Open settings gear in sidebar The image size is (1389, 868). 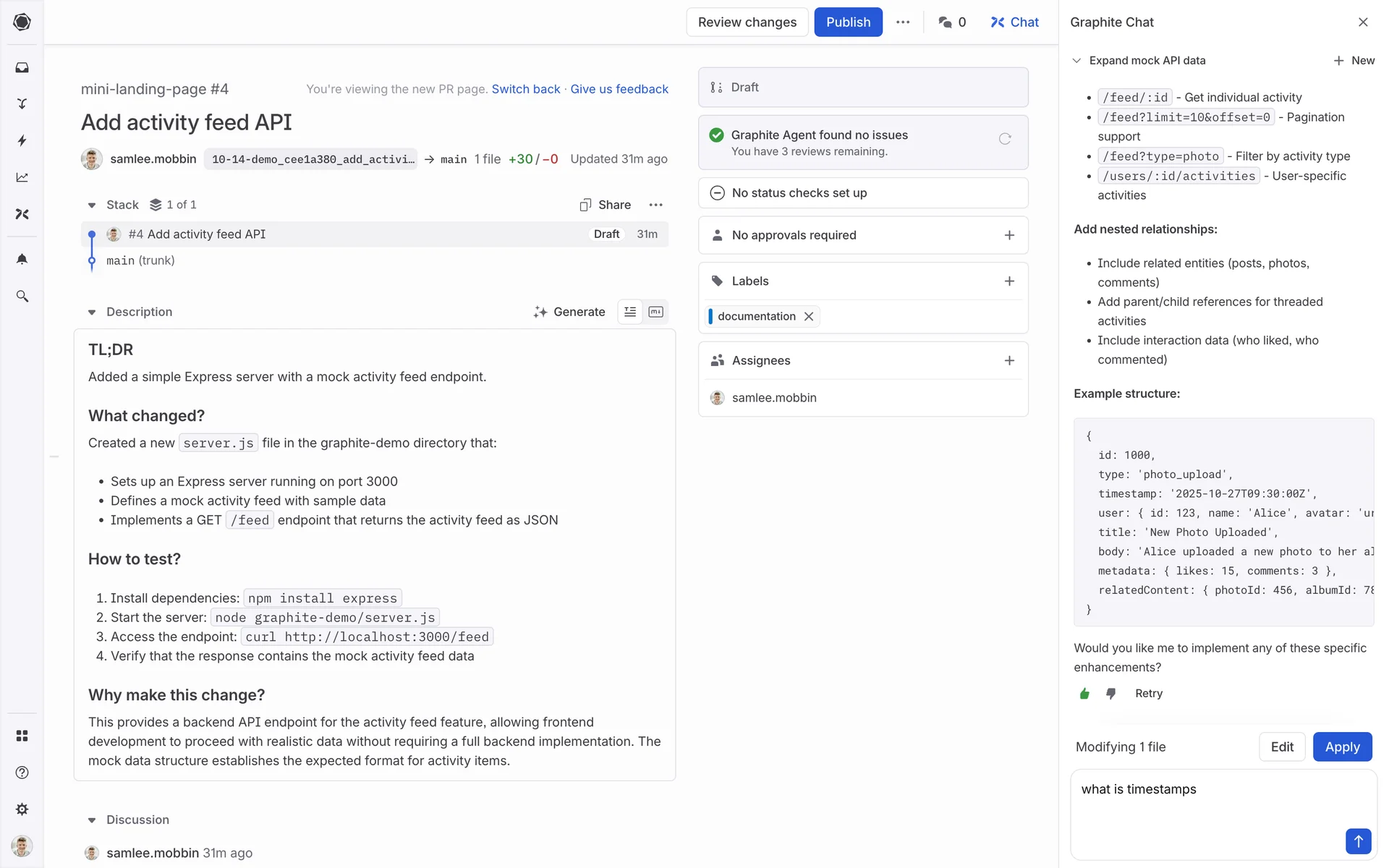(22, 809)
